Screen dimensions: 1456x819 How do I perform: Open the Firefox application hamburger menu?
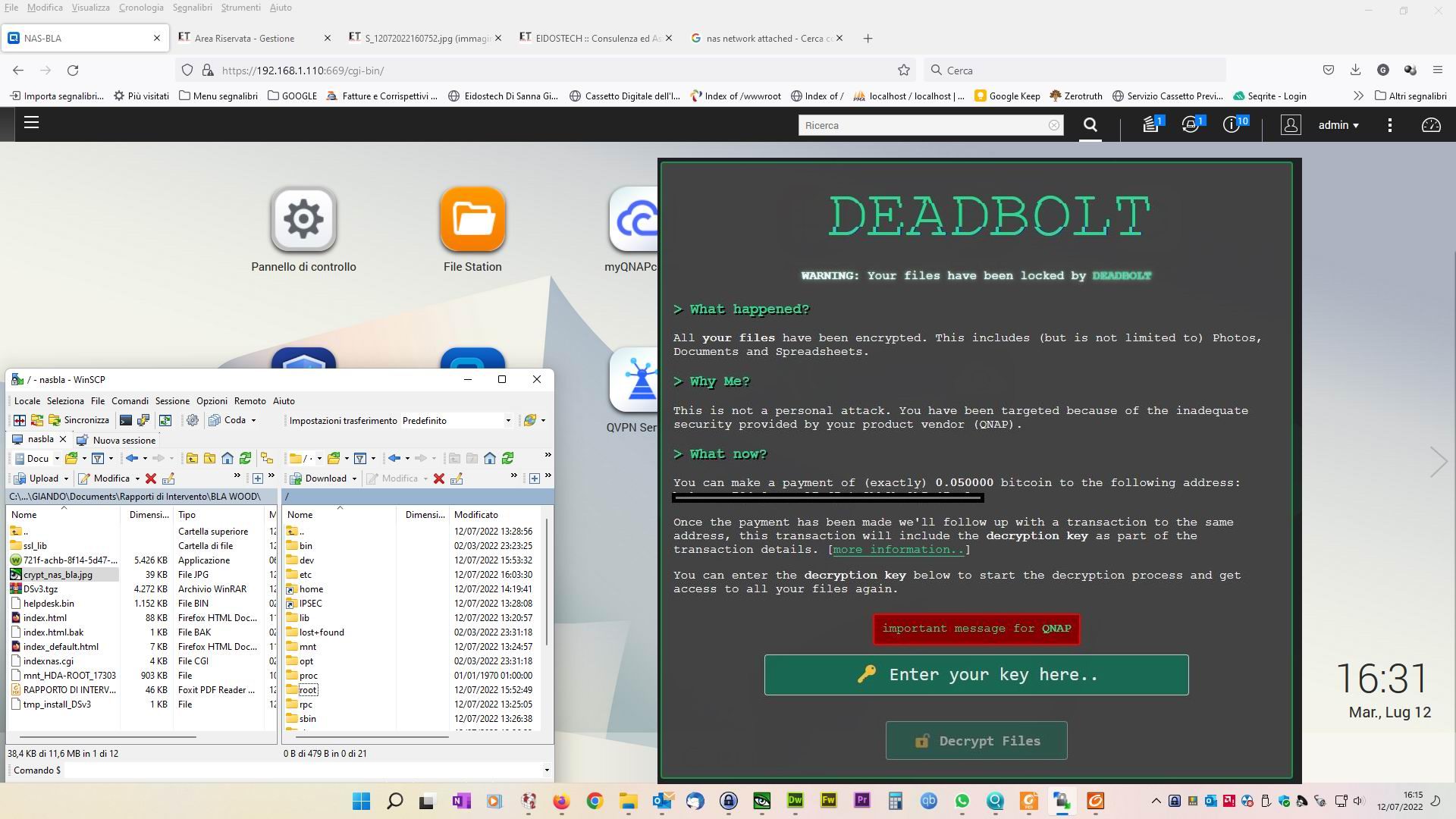click(x=1437, y=70)
